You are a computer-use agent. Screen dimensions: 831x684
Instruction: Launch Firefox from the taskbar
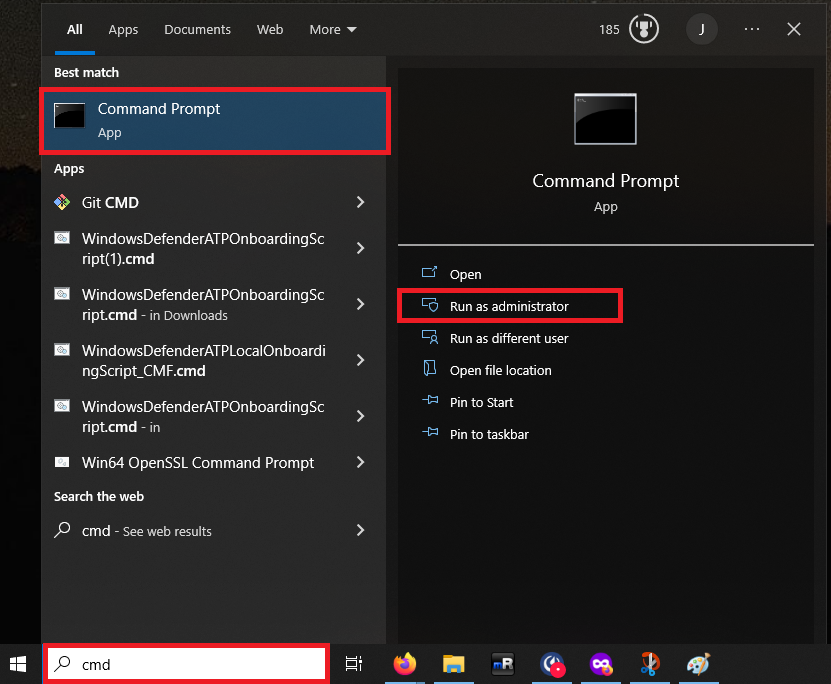[405, 664]
